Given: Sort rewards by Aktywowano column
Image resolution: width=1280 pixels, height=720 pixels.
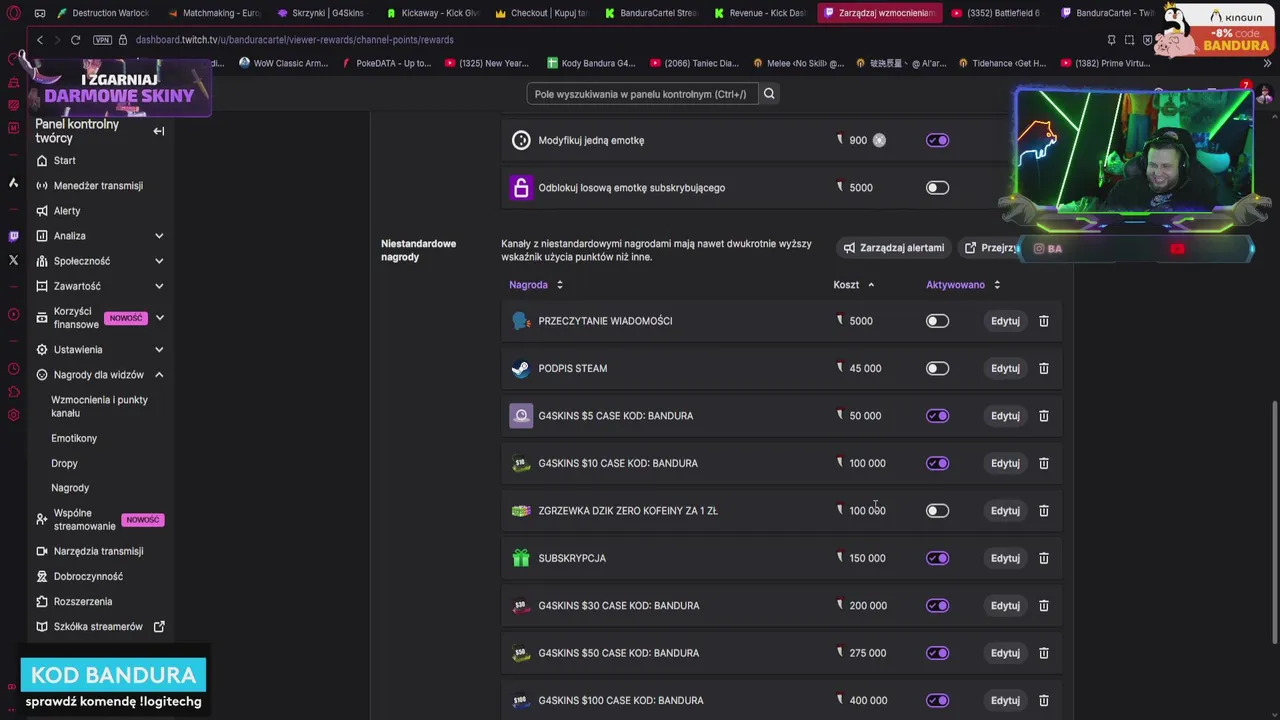Looking at the screenshot, I should click(963, 285).
